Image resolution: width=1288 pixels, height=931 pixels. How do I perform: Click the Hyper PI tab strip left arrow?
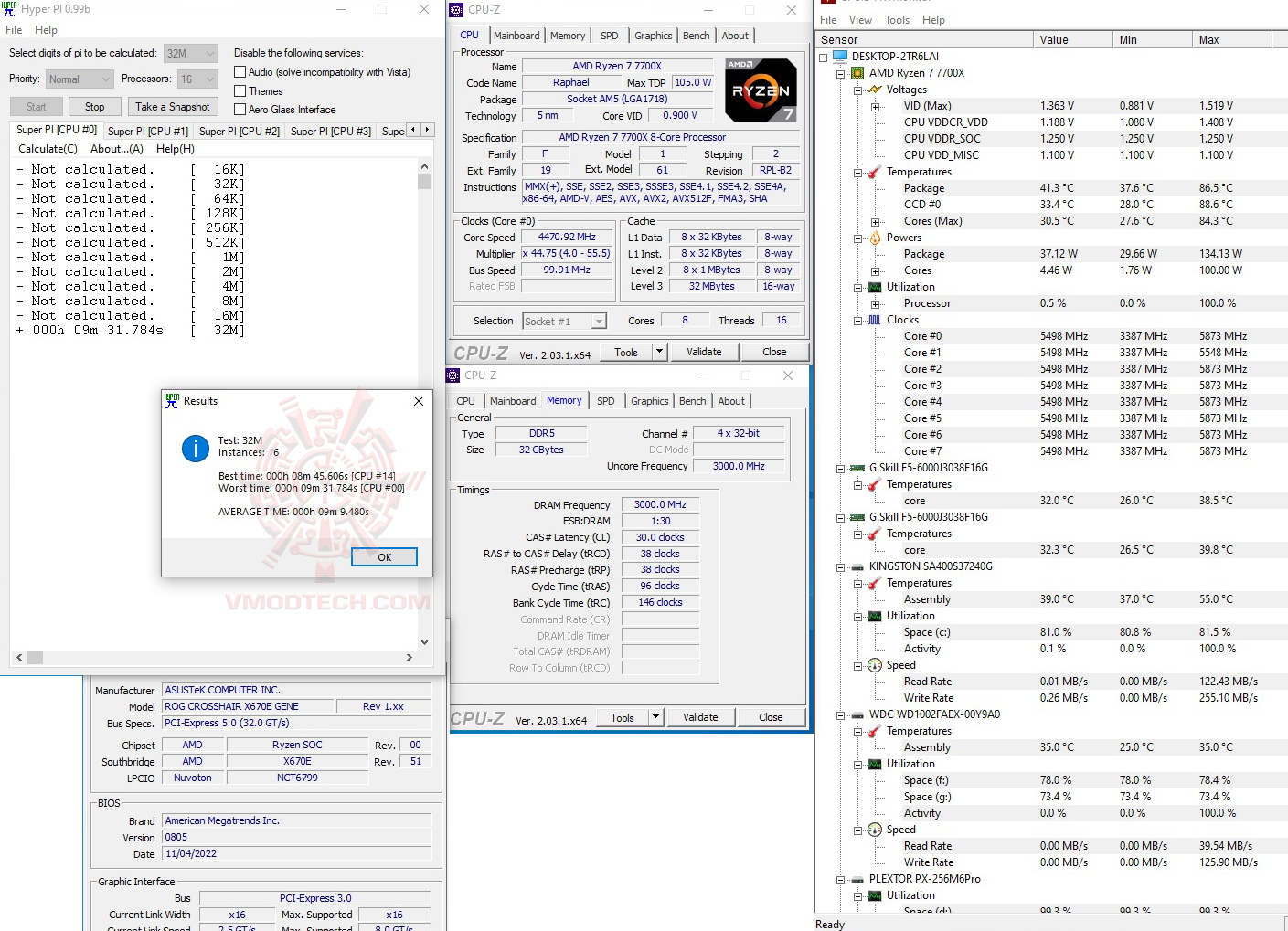[413, 130]
